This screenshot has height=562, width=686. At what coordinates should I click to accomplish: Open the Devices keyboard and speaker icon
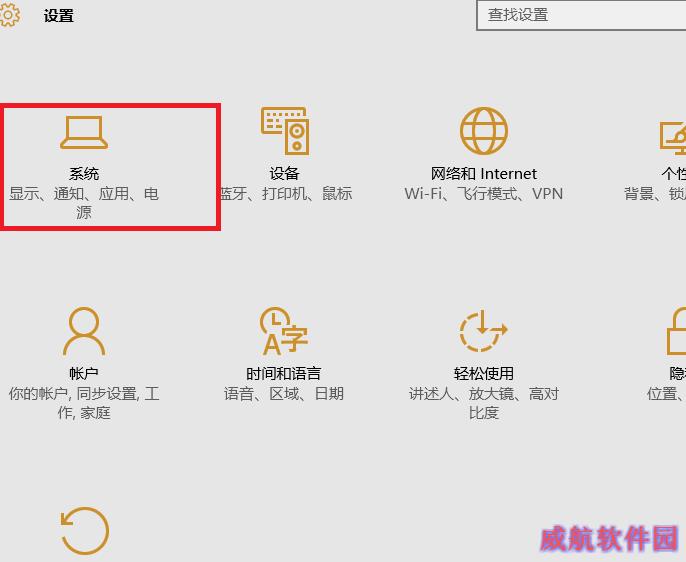285,131
